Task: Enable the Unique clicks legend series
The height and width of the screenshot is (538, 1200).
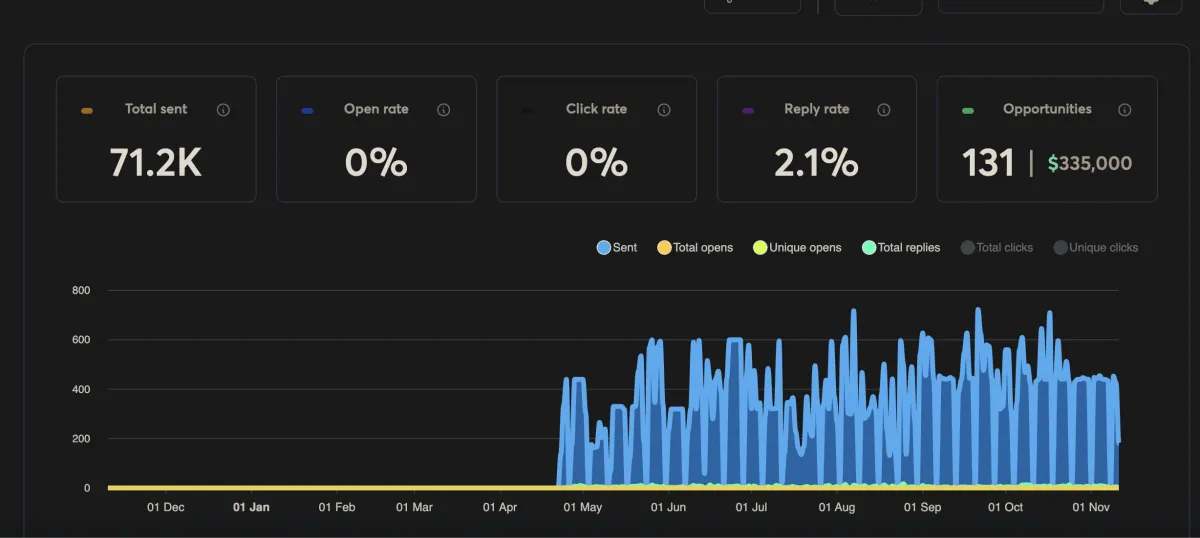Action: click(x=1095, y=247)
